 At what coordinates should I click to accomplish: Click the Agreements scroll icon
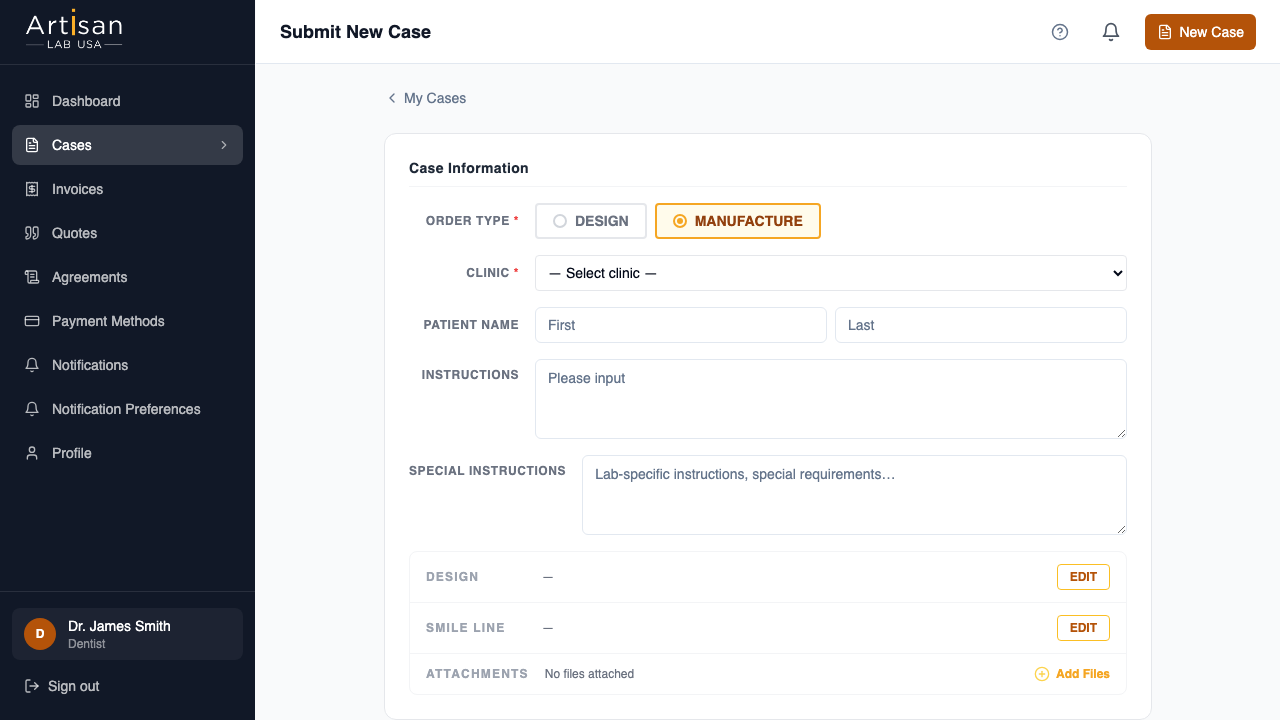tap(32, 277)
